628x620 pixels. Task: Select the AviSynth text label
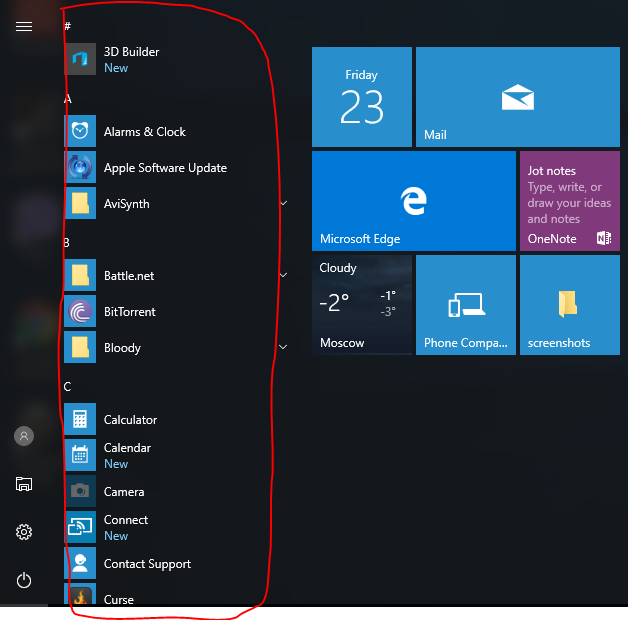pyautogui.click(x=127, y=204)
